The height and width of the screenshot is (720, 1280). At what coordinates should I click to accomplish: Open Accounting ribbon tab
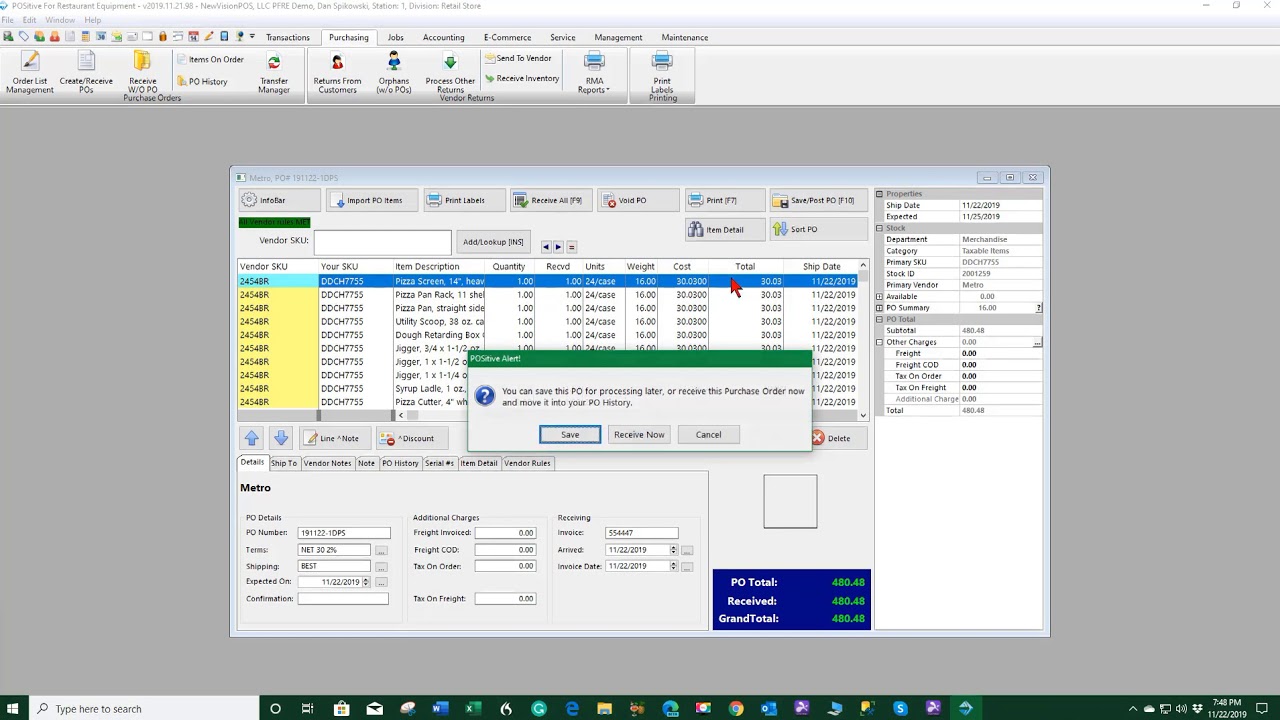coord(443,38)
